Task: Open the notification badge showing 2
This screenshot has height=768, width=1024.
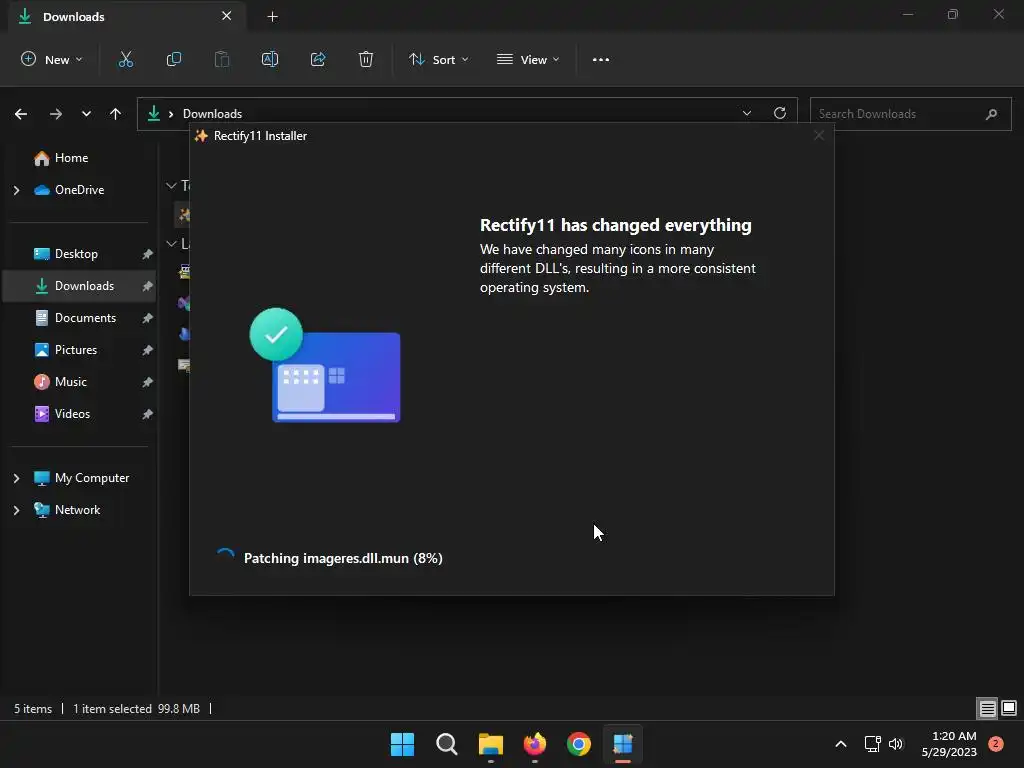Action: click(996, 744)
